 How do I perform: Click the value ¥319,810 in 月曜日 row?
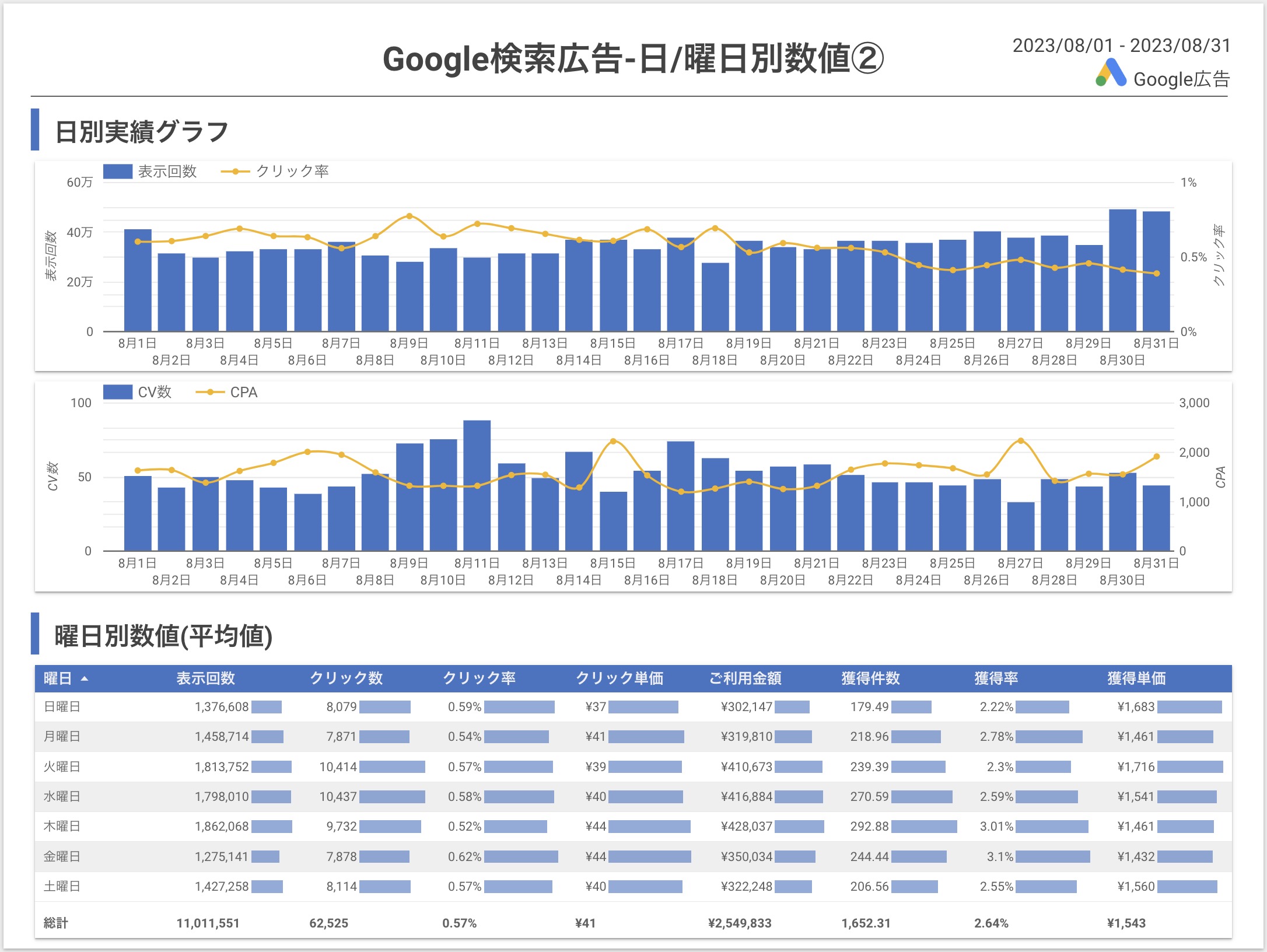[747, 737]
